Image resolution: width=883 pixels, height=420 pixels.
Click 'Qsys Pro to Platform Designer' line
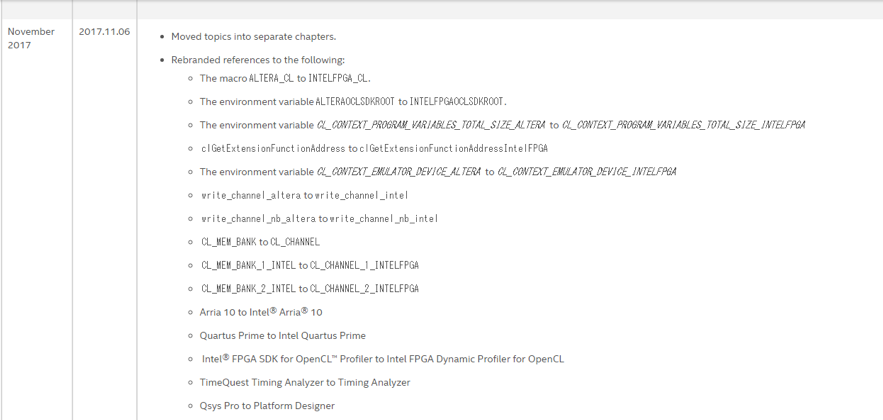coord(267,406)
